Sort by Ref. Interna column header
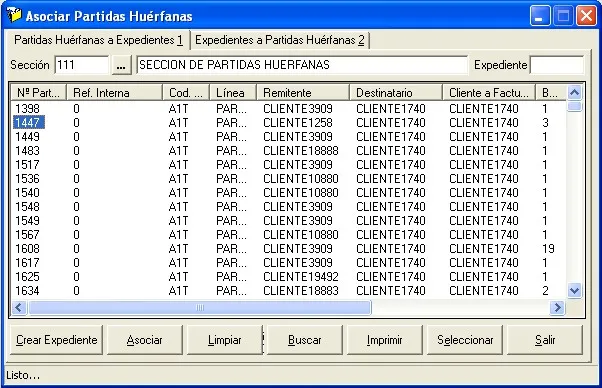 pyautogui.click(x=115, y=93)
